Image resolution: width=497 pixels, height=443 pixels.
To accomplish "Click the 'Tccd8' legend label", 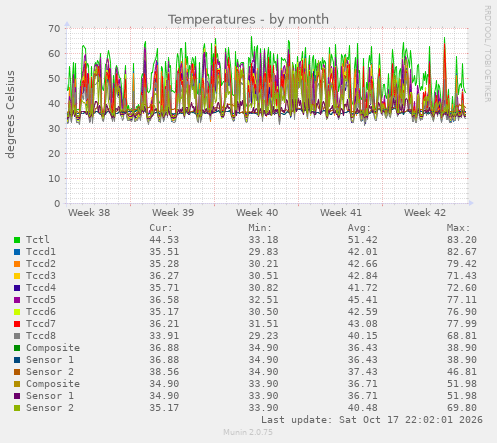I will click(x=41, y=336).
